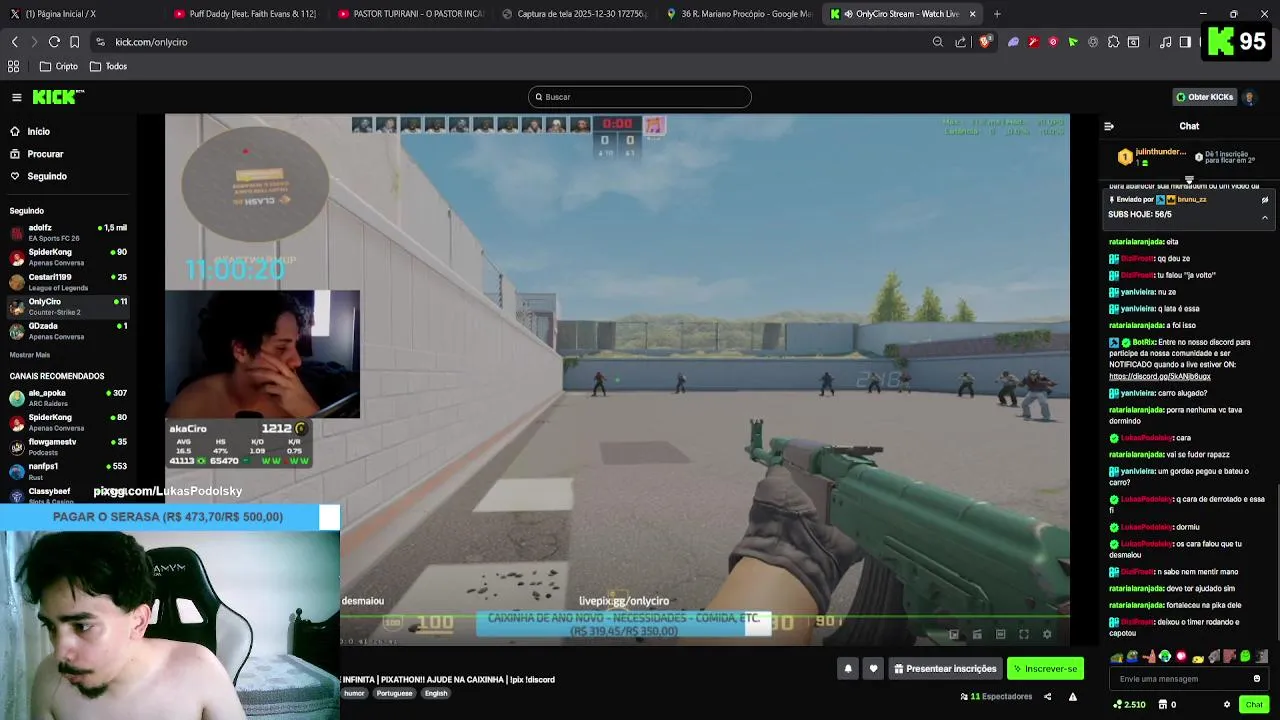Open browser extensions puzzle icon

(x=1113, y=42)
